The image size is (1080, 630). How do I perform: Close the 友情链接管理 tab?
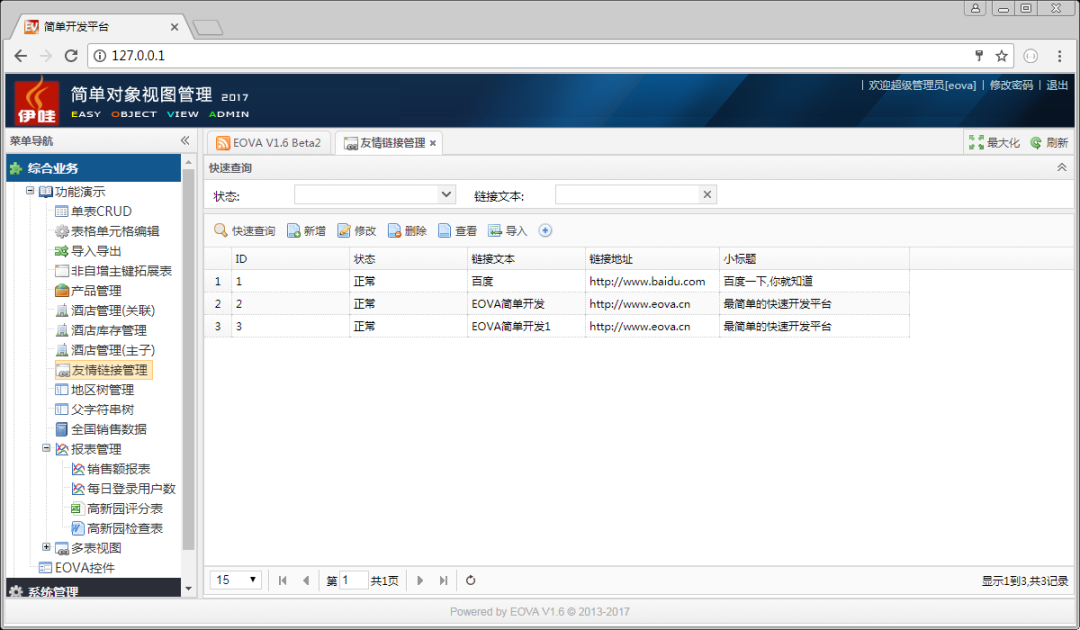click(x=433, y=144)
